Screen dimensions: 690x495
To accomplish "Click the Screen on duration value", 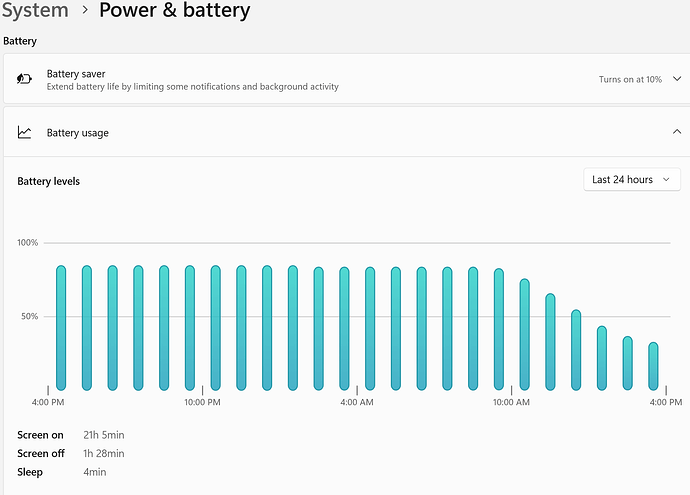I will tap(104, 435).
